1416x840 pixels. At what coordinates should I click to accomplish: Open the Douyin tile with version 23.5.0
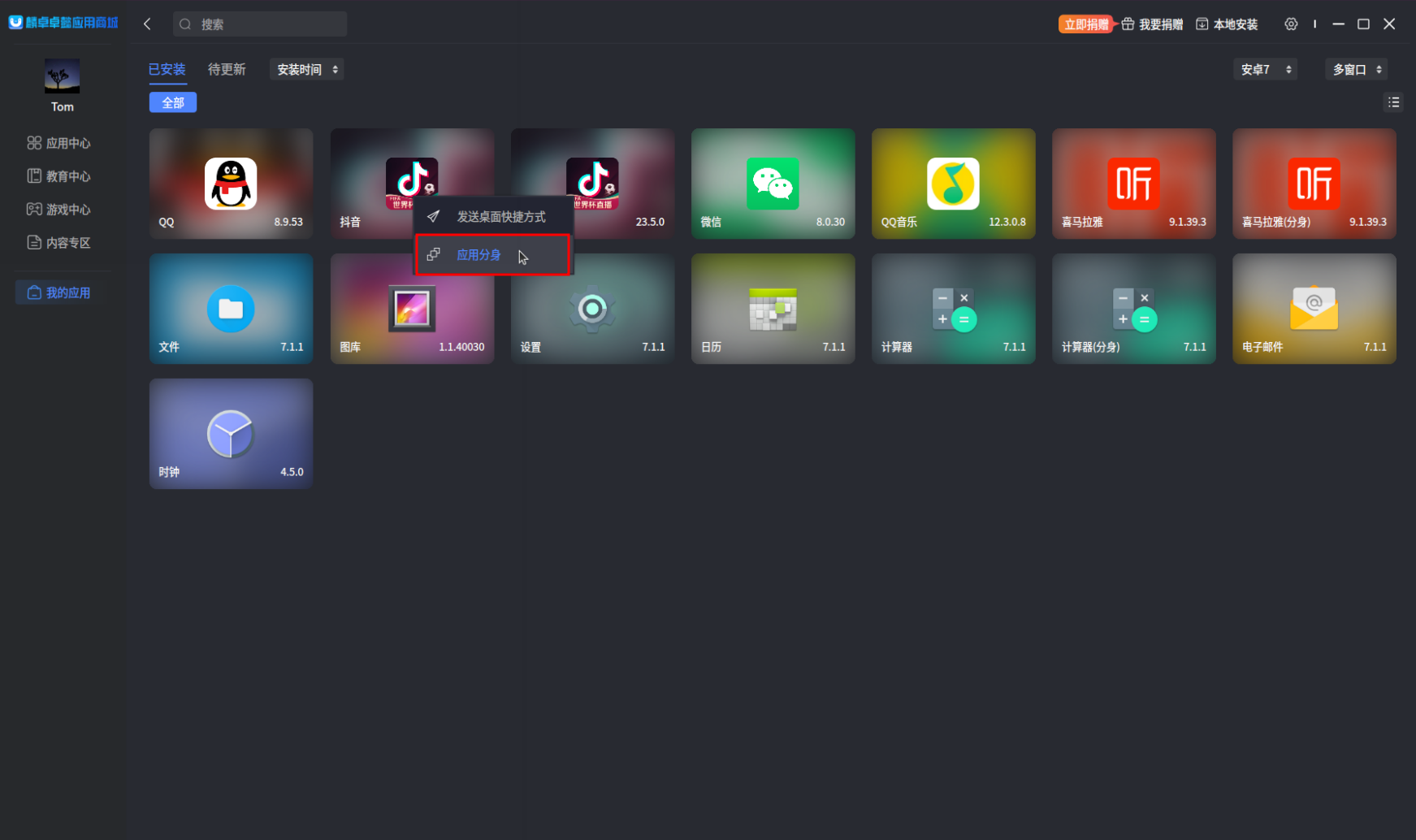pyautogui.click(x=592, y=184)
